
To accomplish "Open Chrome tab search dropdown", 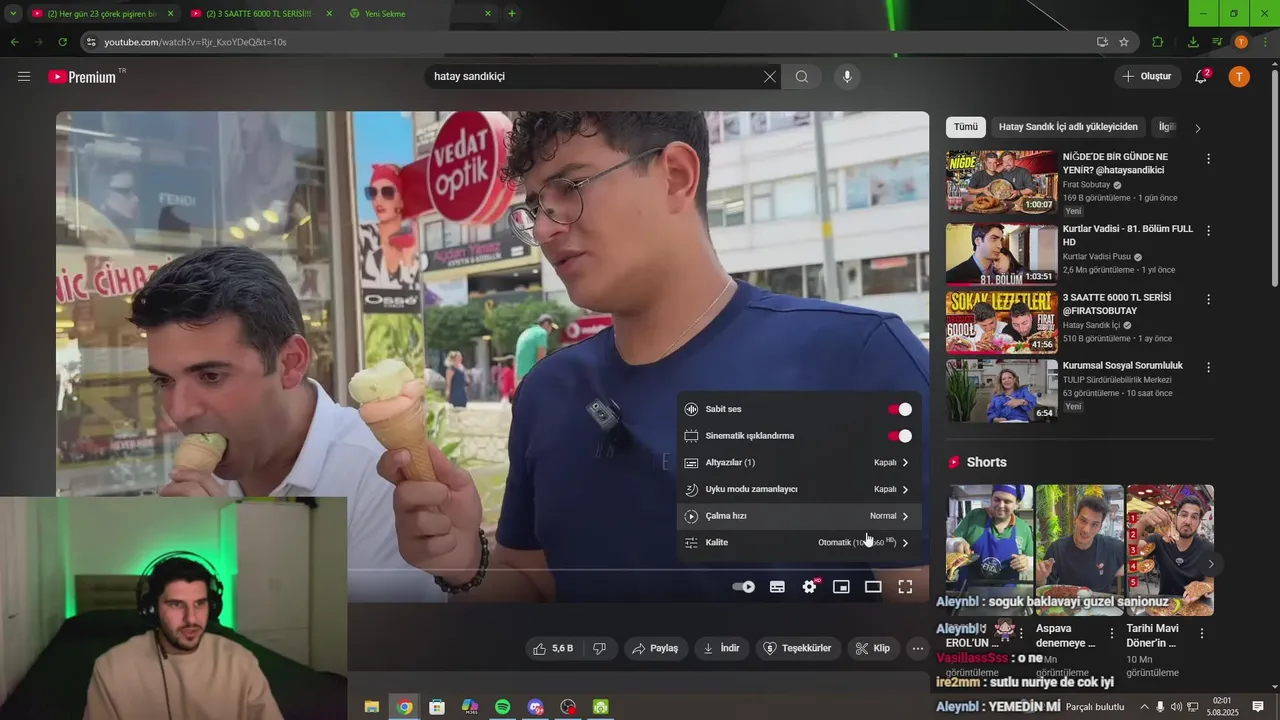I will [x=13, y=13].
